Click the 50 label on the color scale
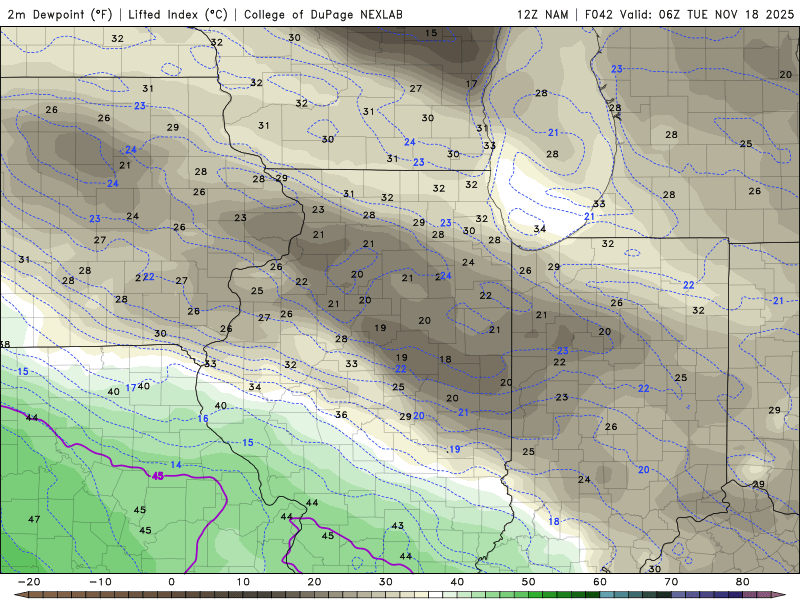This screenshot has height=600, width=800. 529,582
